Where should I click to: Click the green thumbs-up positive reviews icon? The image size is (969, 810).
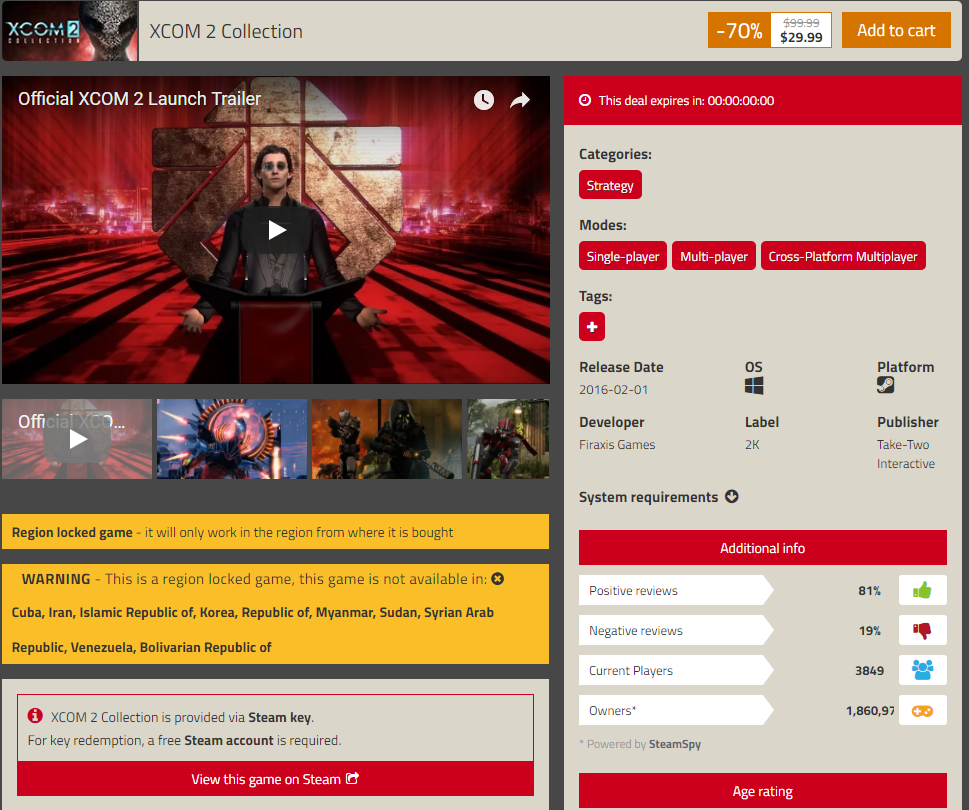(923, 591)
